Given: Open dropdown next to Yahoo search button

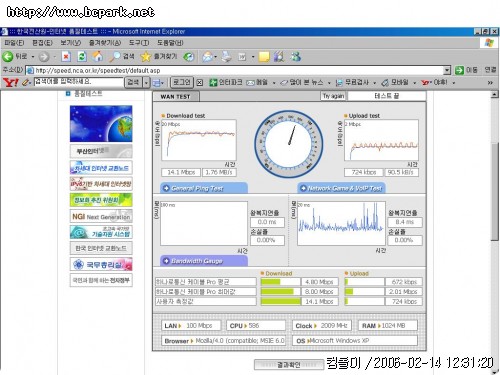Looking at the screenshot, I should point(146,82).
